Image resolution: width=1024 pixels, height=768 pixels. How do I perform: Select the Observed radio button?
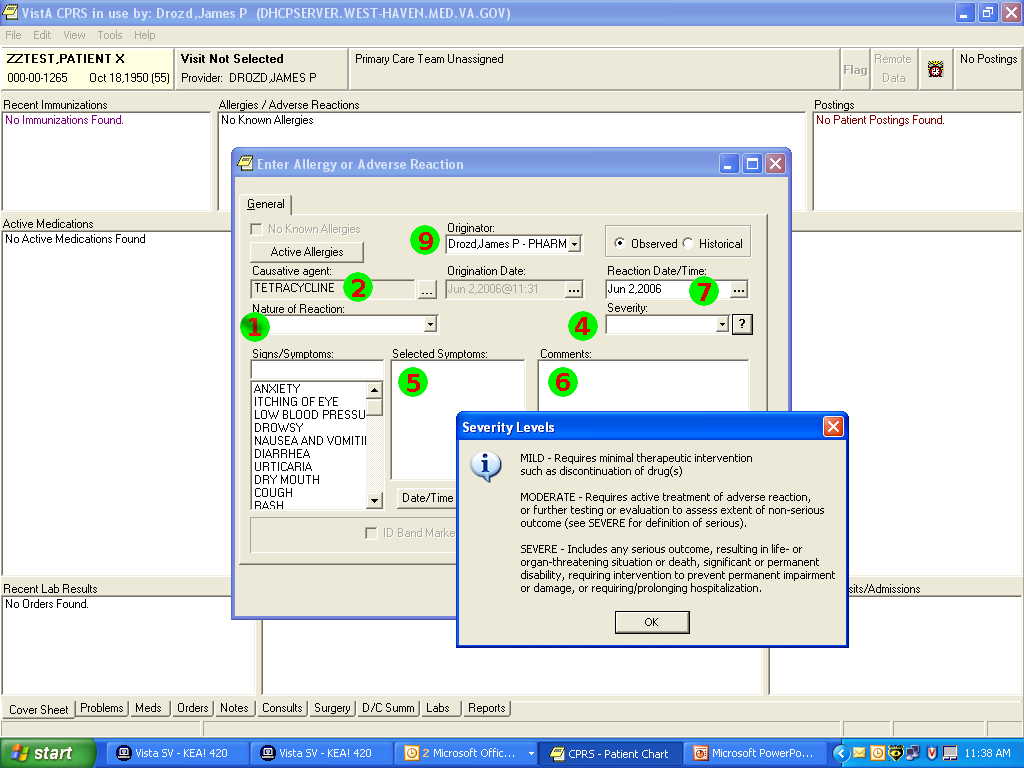point(621,244)
